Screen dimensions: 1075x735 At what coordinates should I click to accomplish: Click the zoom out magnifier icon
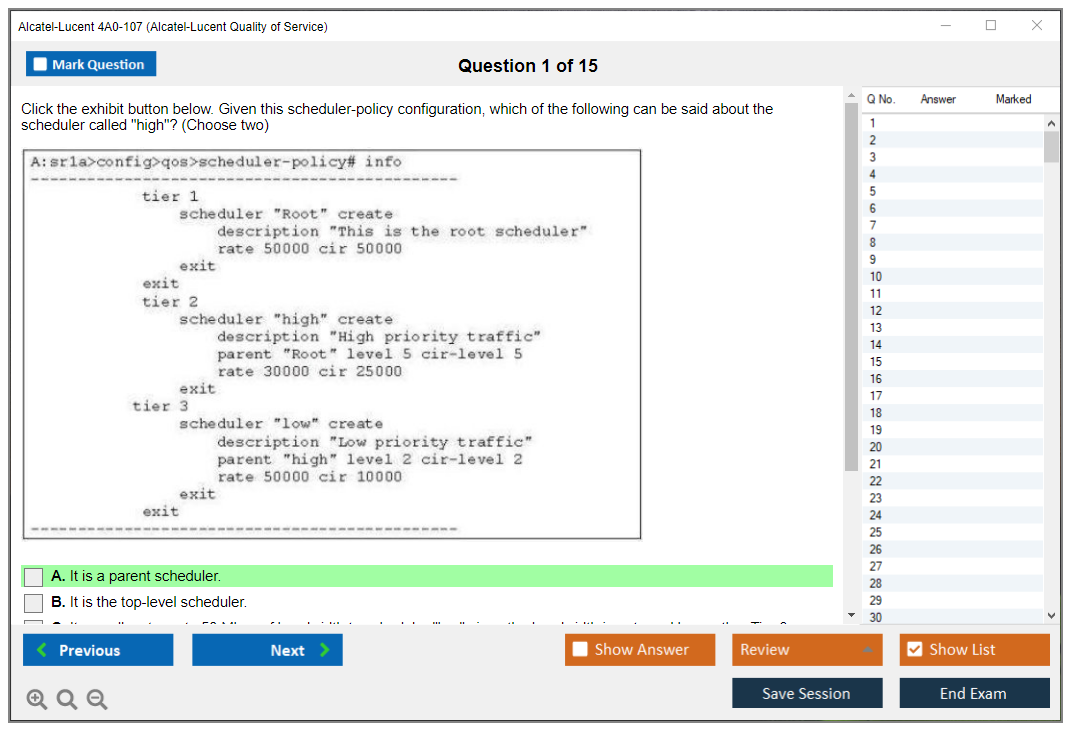(x=97, y=700)
